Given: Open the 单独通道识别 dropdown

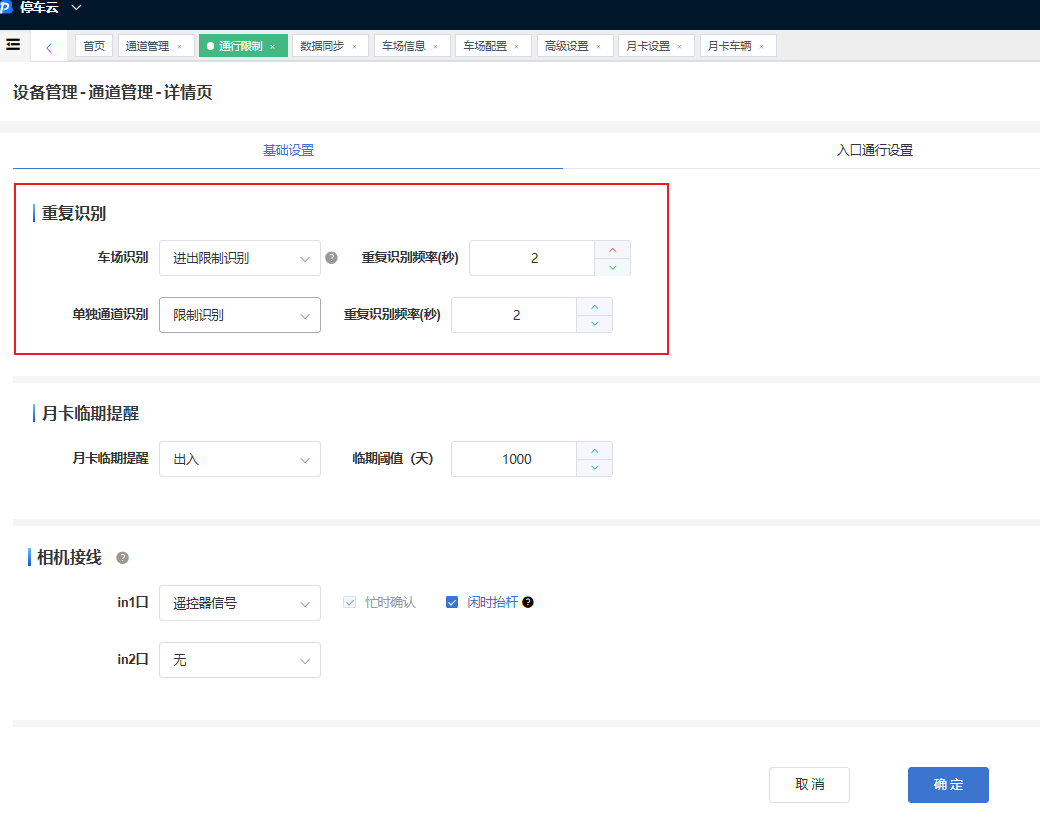Looking at the screenshot, I should [240, 315].
